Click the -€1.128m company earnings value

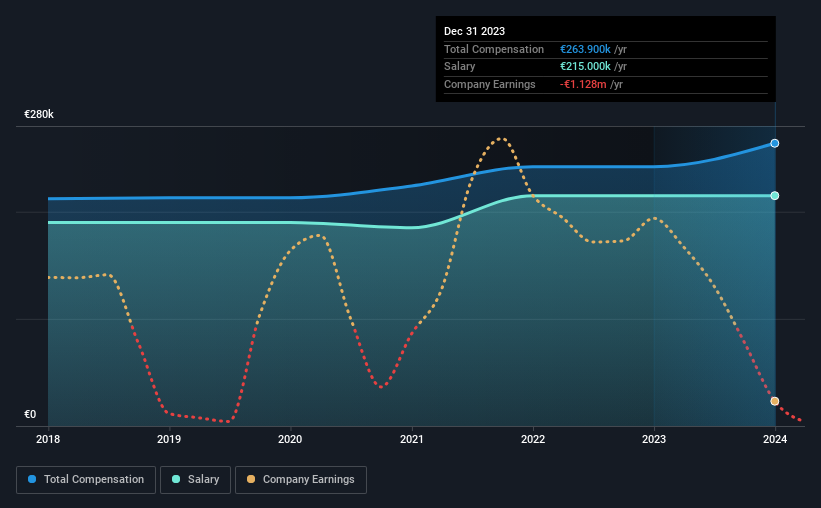coord(583,84)
